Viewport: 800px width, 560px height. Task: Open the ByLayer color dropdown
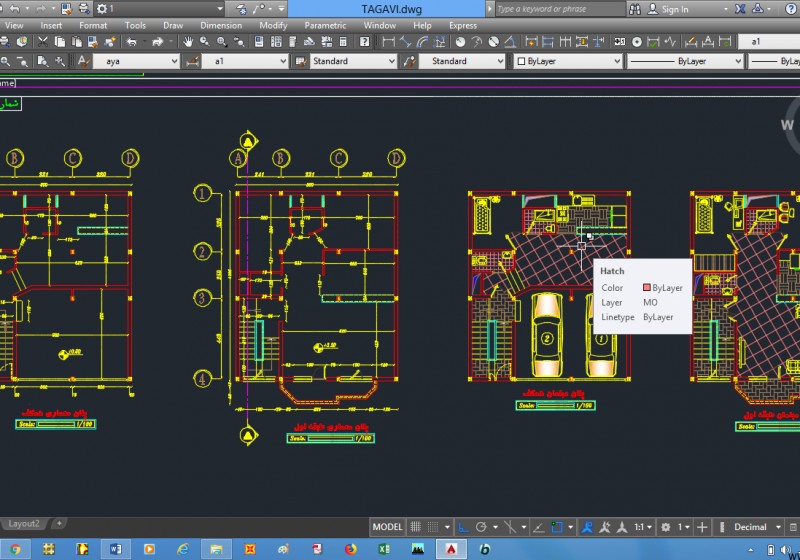point(564,61)
